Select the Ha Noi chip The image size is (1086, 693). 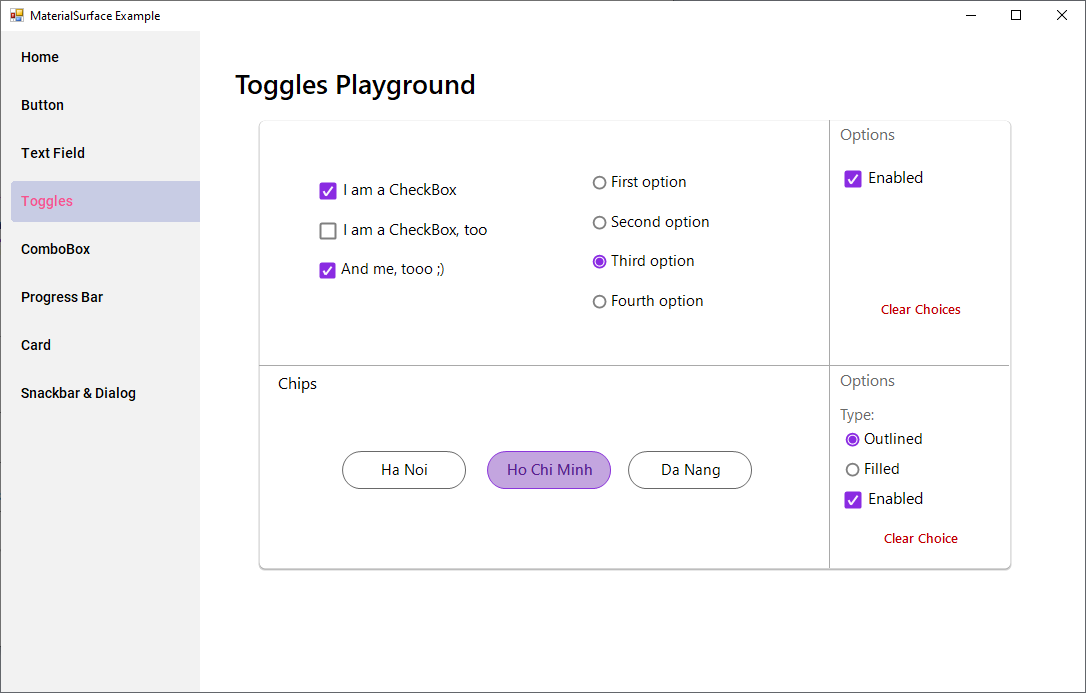coord(404,470)
